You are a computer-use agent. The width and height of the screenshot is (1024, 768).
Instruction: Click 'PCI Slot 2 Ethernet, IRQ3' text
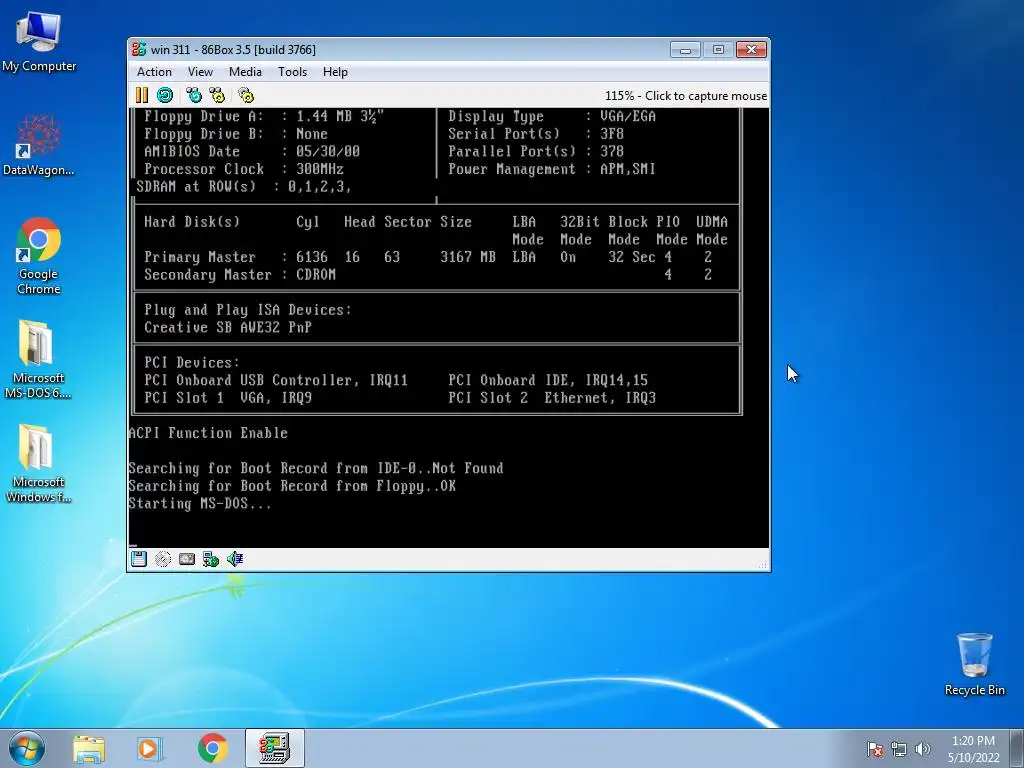(x=552, y=398)
